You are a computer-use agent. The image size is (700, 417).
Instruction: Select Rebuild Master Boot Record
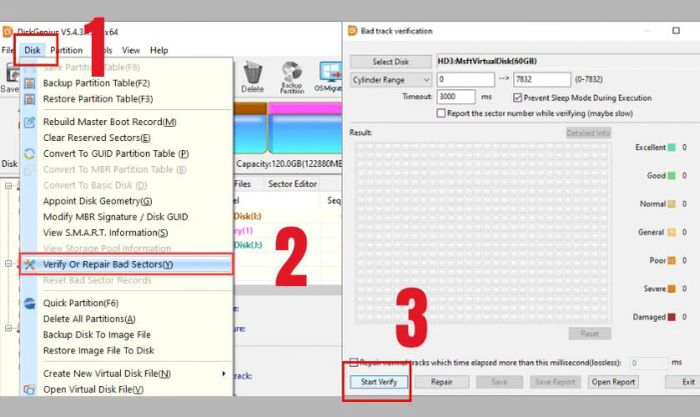point(109,122)
